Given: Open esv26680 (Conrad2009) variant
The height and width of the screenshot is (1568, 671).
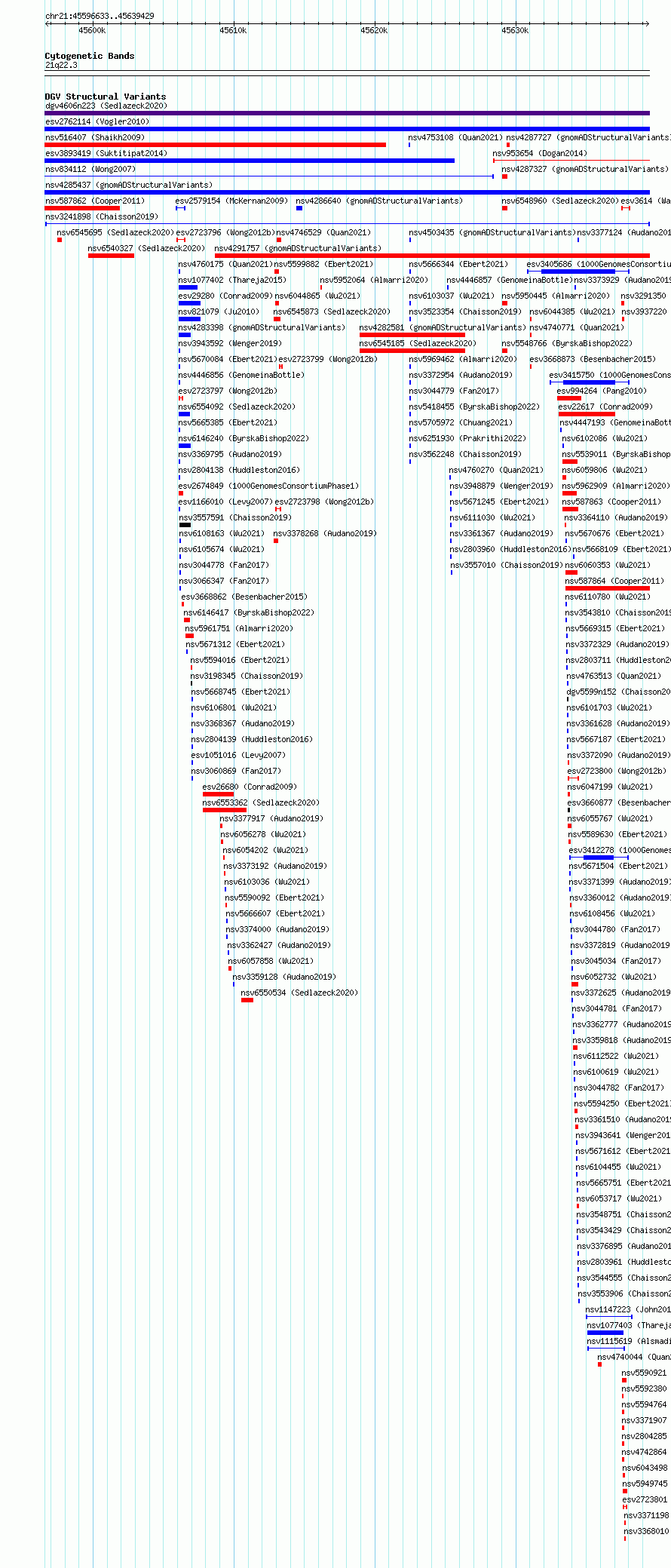Looking at the screenshot, I should tap(250, 787).
